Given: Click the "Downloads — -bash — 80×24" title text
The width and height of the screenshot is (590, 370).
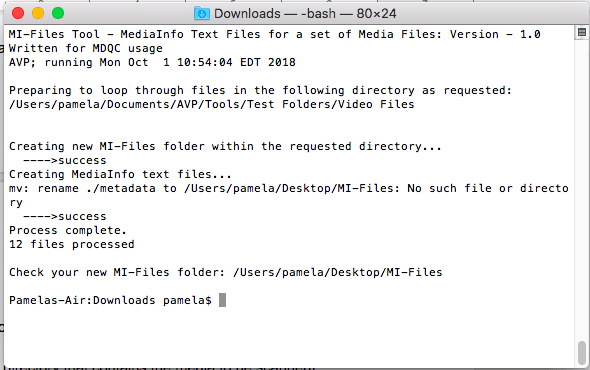Looking at the screenshot, I should pyautogui.click(x=305, y=14).
